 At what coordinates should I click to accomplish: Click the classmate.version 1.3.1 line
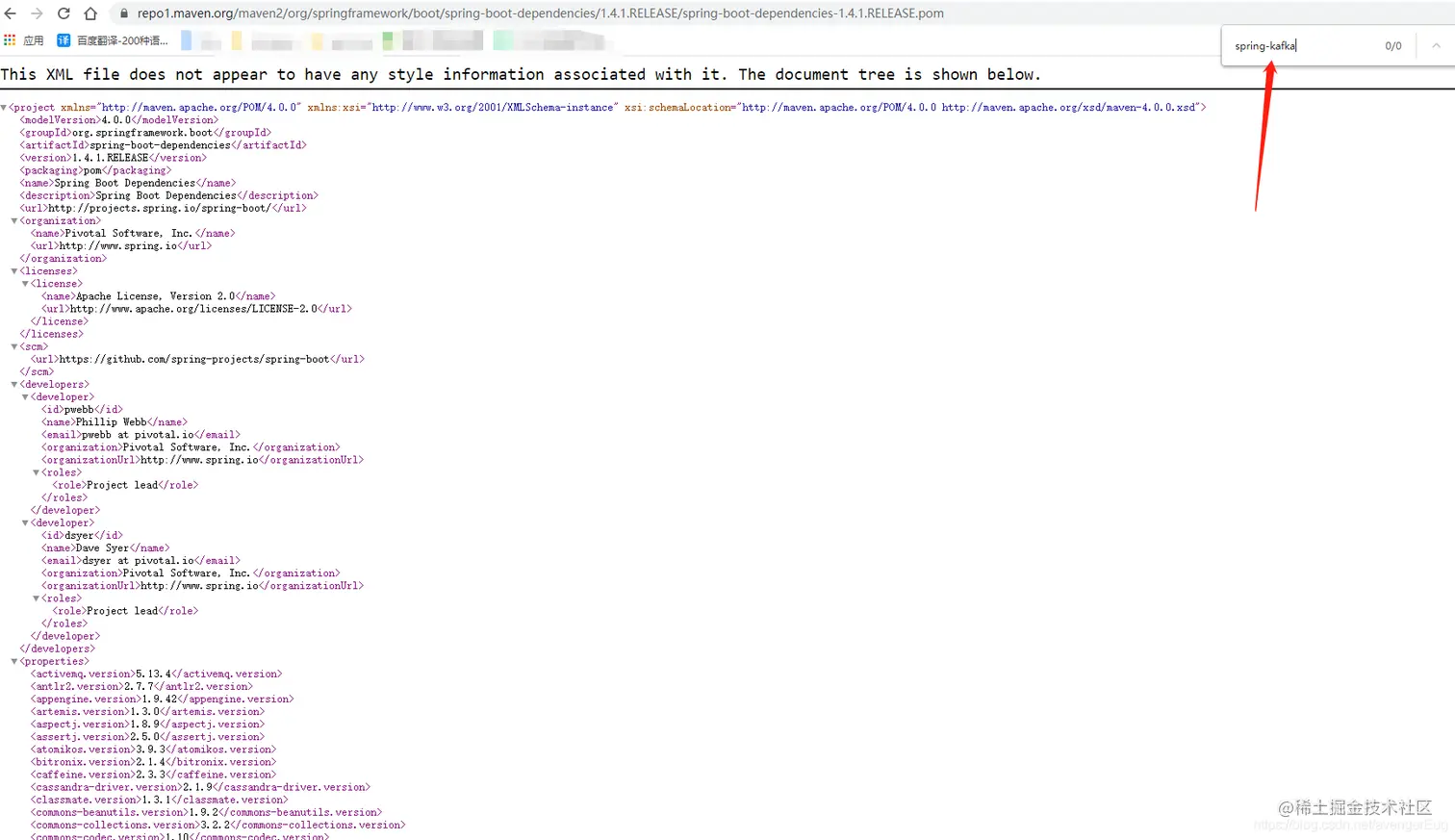[x=159, y=799]
